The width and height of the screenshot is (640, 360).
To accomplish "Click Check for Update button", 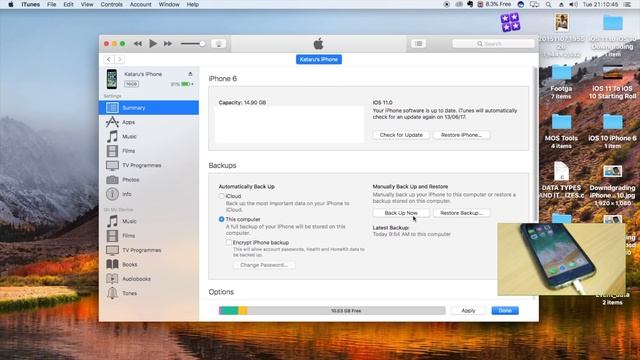I will click(x=401, y=135).
